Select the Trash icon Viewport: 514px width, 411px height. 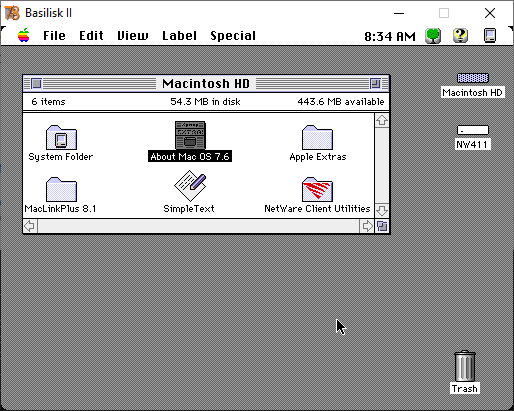pyautogui.click(x=465, y=366)
